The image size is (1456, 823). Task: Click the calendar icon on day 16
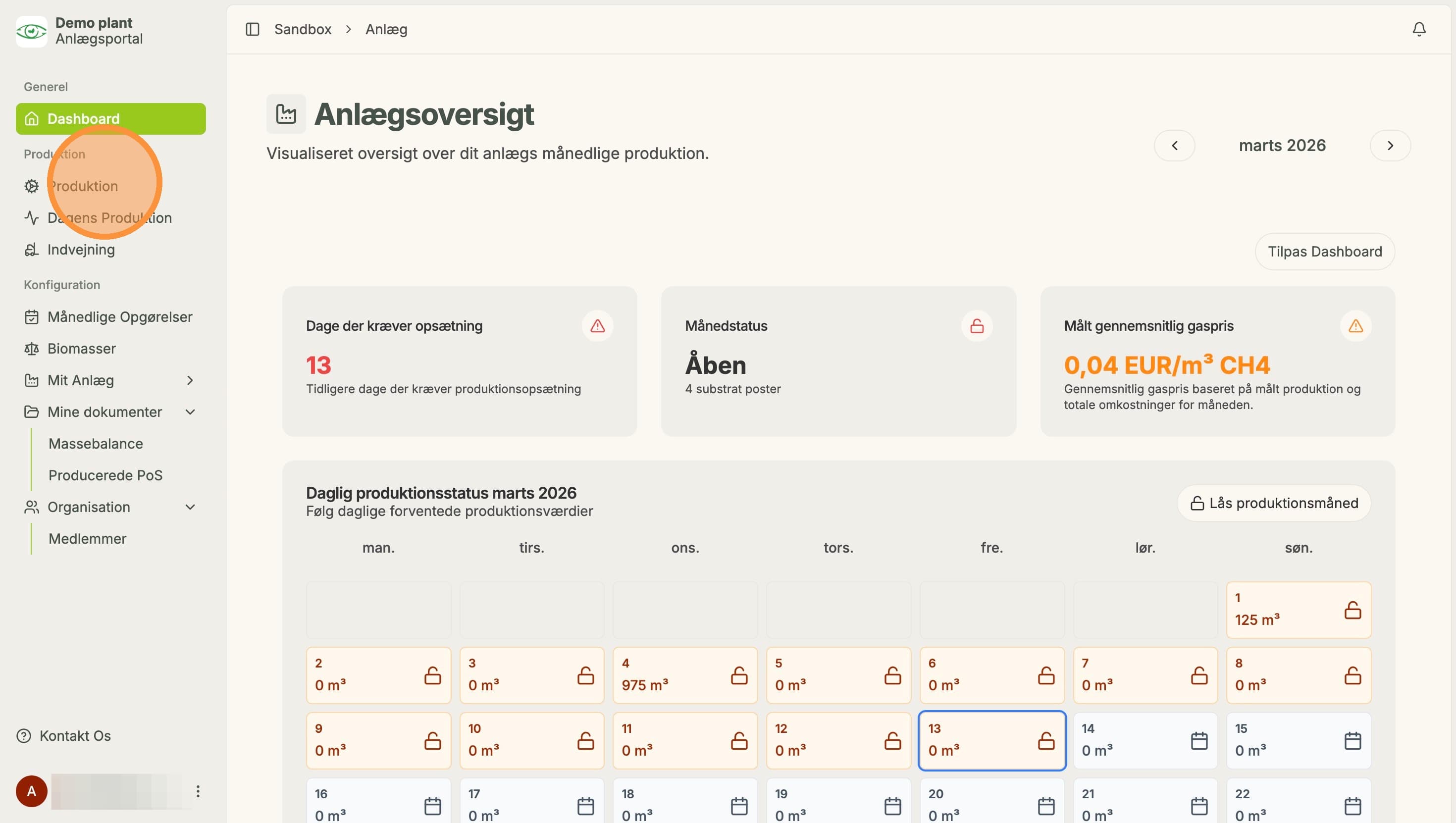pos(432,806)
